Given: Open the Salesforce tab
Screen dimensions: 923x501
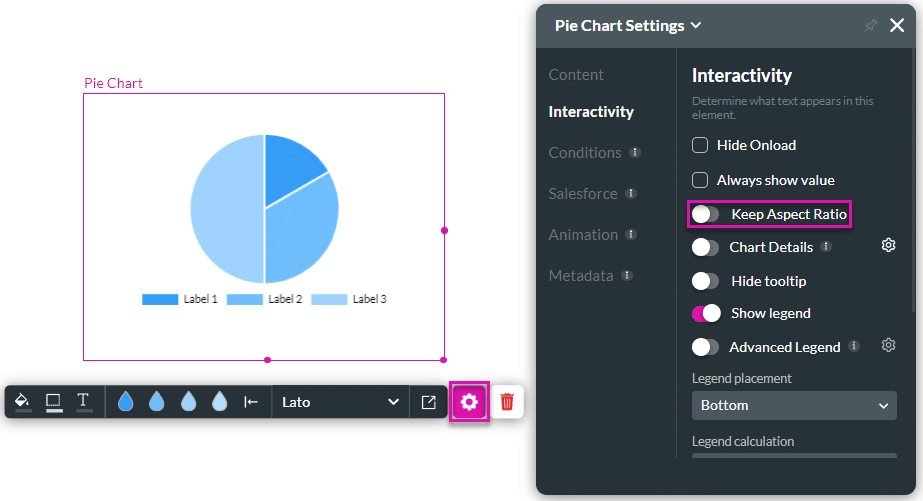Looking at the screenshot, I should point(583,194).
